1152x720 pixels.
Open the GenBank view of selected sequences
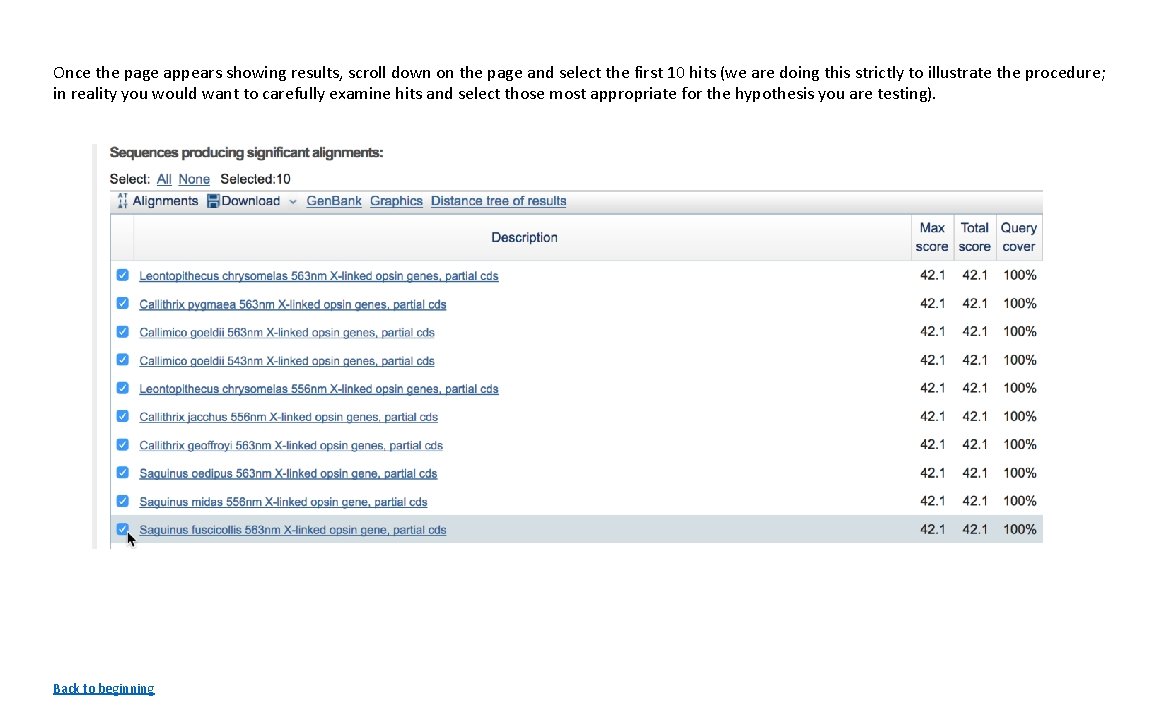tap(333, 200)
